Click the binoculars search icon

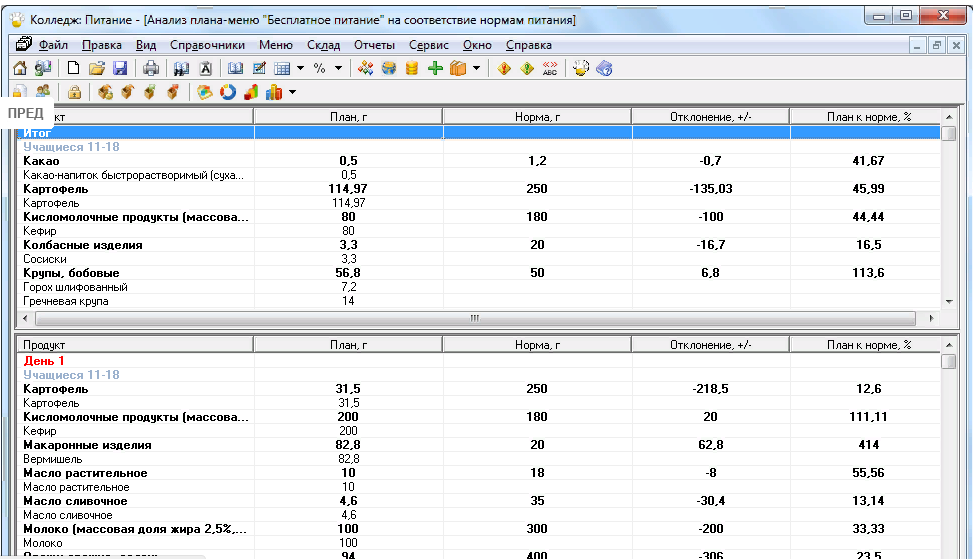181,68
